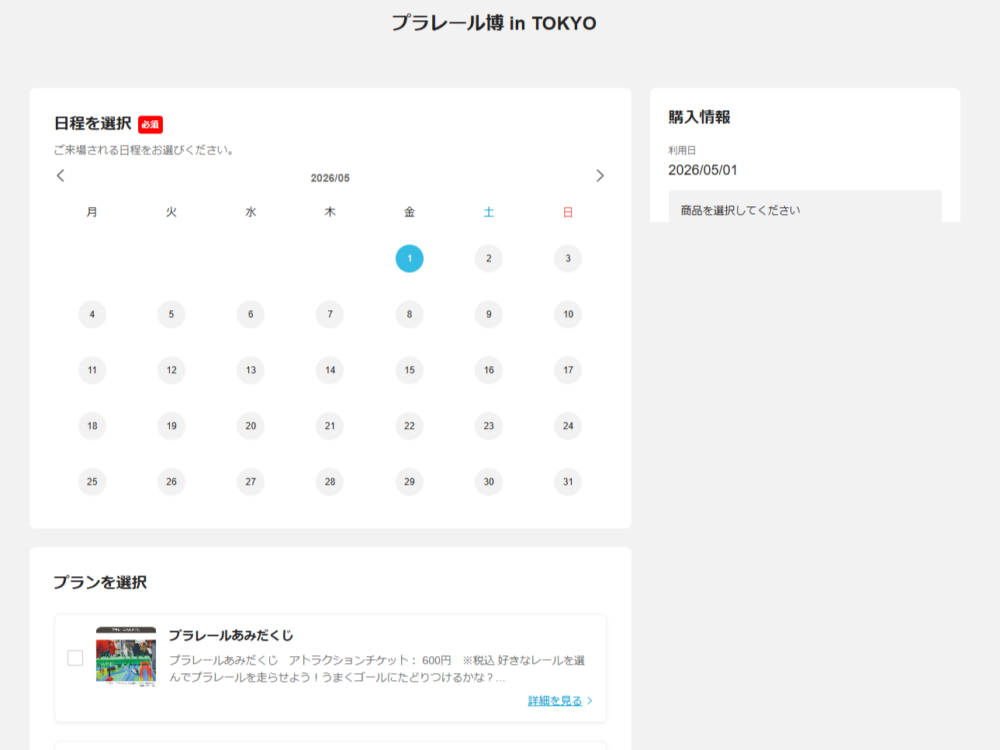Select day 10 in calendar

[x=568, y=314]
